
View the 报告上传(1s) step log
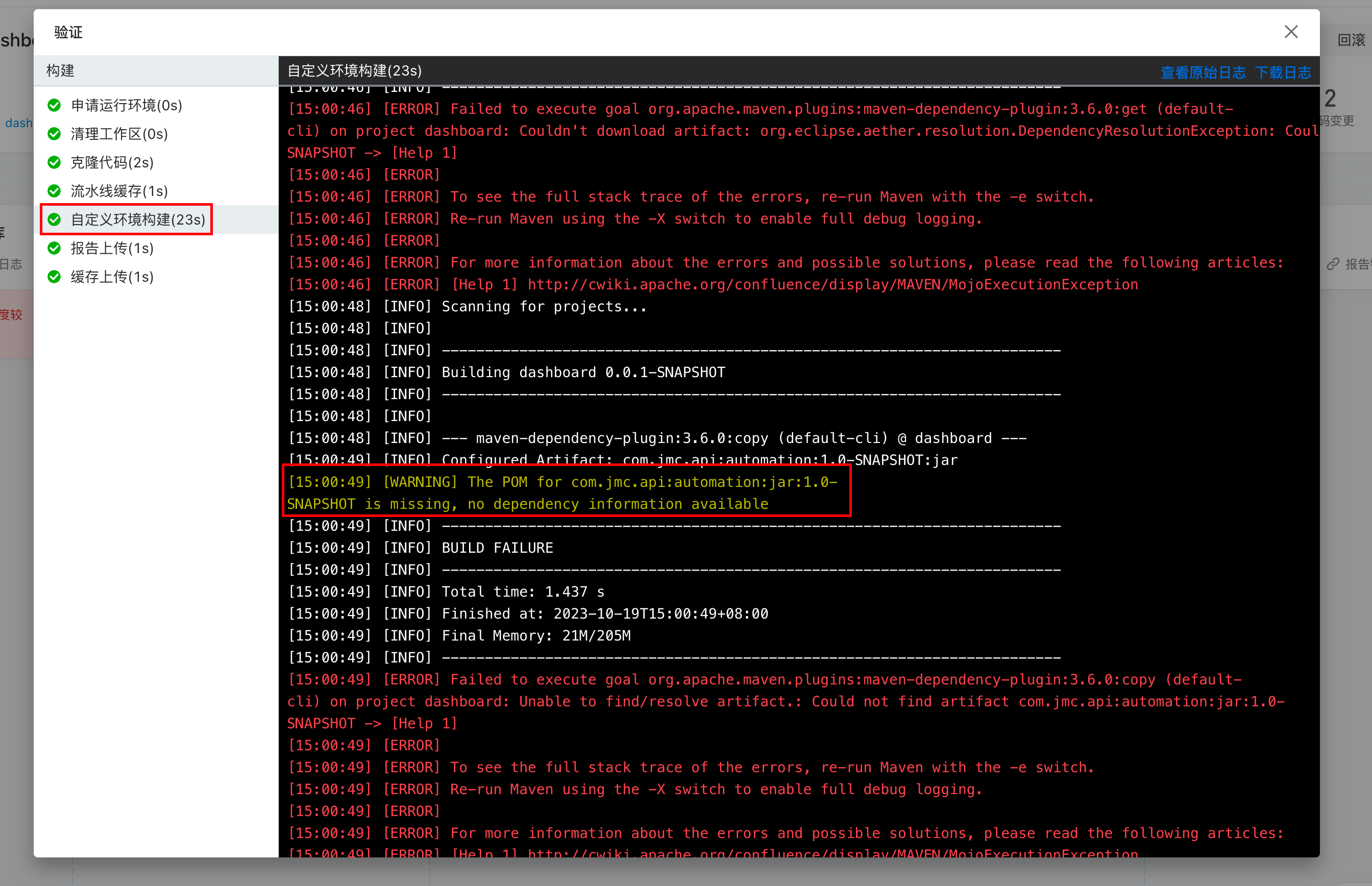tap(112, 248)
